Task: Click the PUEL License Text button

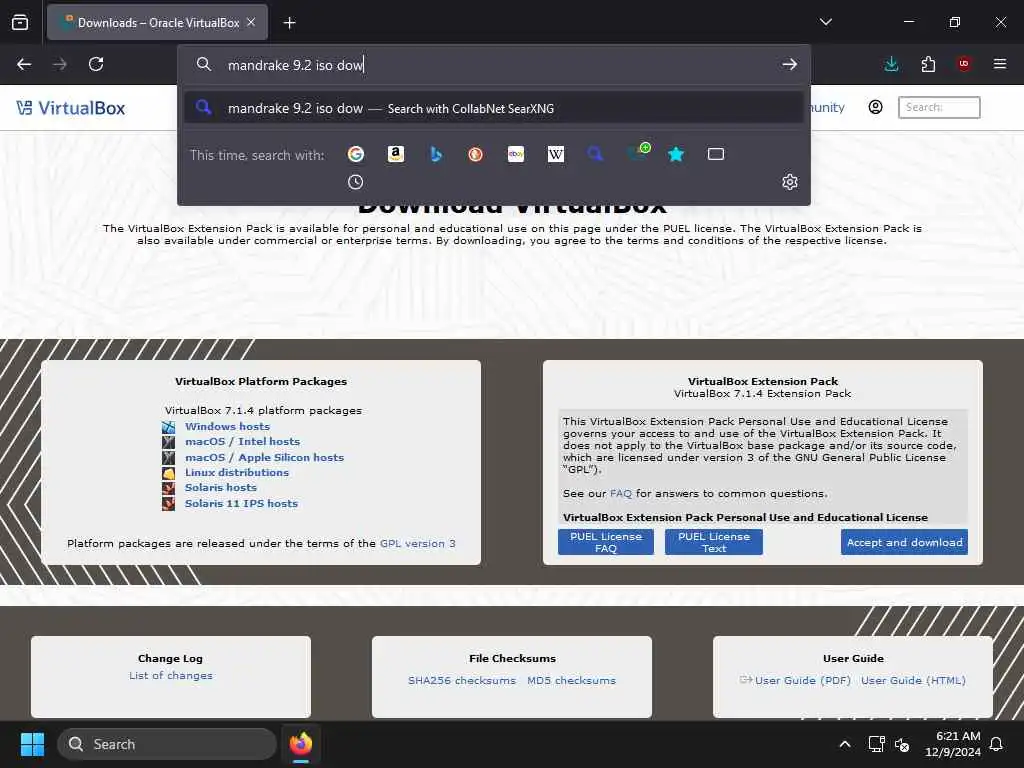Action: 714,542
